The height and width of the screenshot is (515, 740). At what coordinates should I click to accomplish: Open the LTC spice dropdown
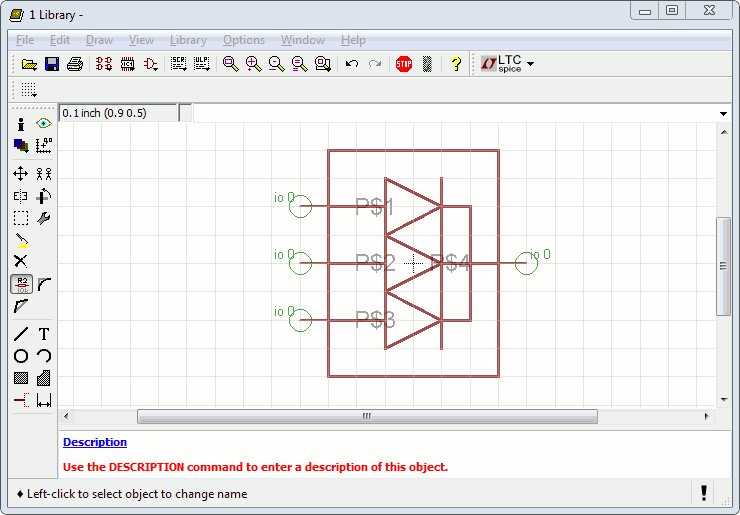tap(530, 64)
